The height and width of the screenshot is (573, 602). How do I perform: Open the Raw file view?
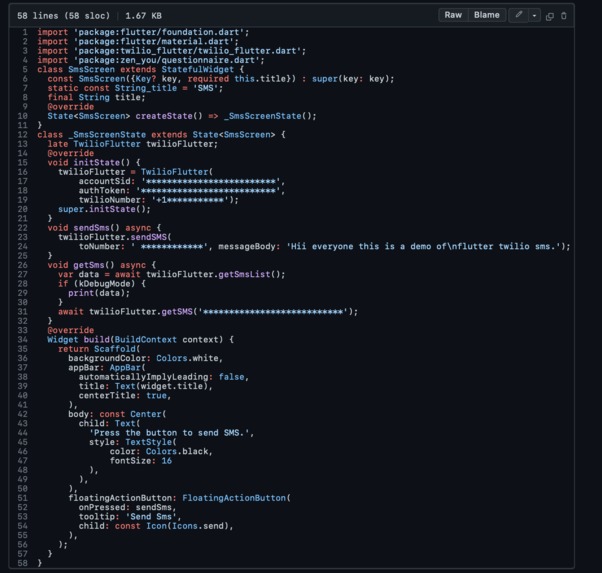(x=453, y=15)
